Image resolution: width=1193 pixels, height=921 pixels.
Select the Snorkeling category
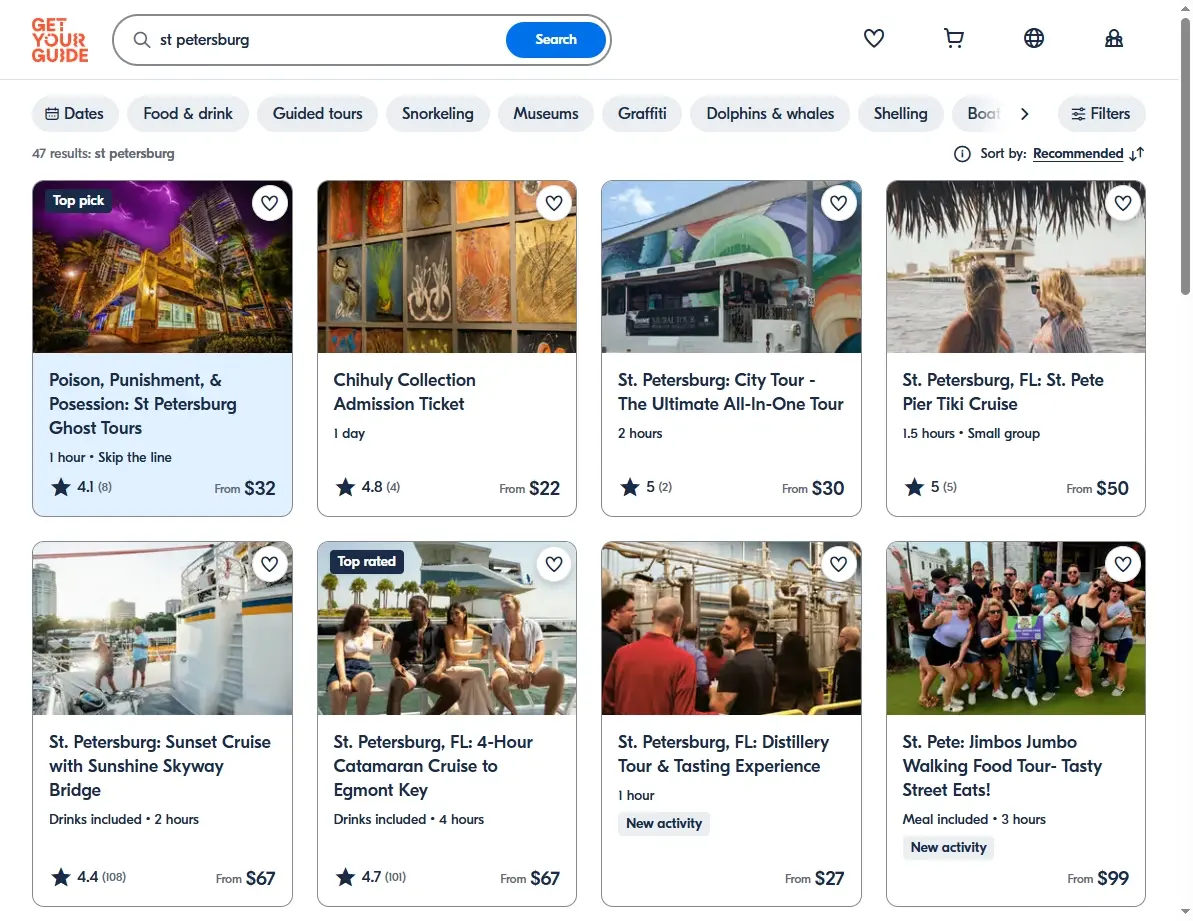pos(437,114)
